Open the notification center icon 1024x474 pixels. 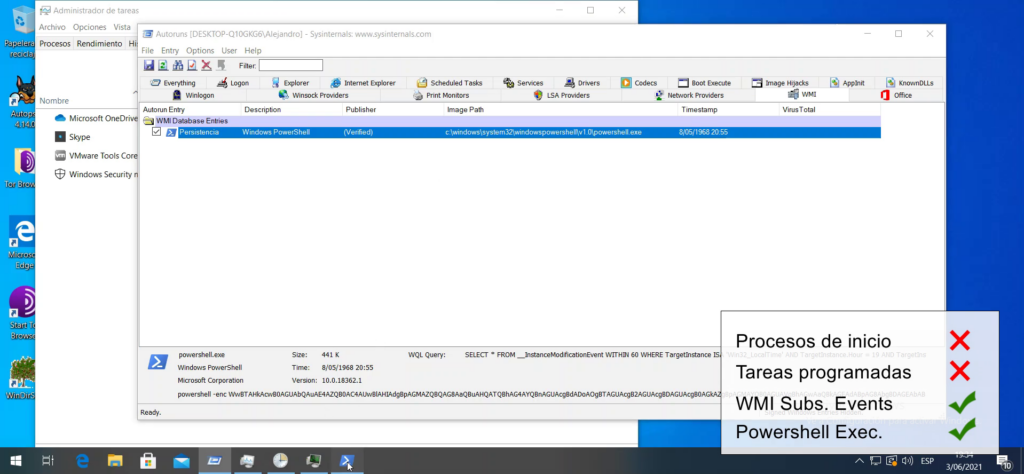pyautogui.click(x=1004, y=461)
